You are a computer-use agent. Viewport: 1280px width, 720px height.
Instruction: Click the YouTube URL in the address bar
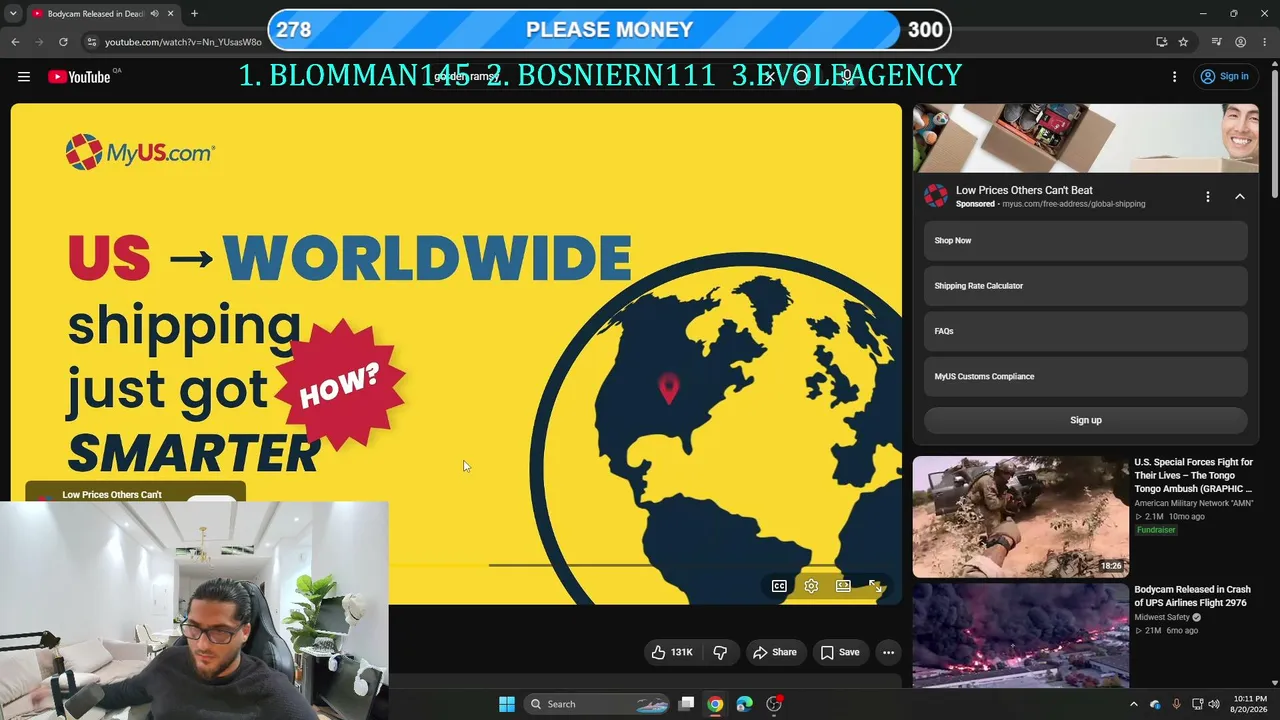pyautogui.click(x=183, y=42)
